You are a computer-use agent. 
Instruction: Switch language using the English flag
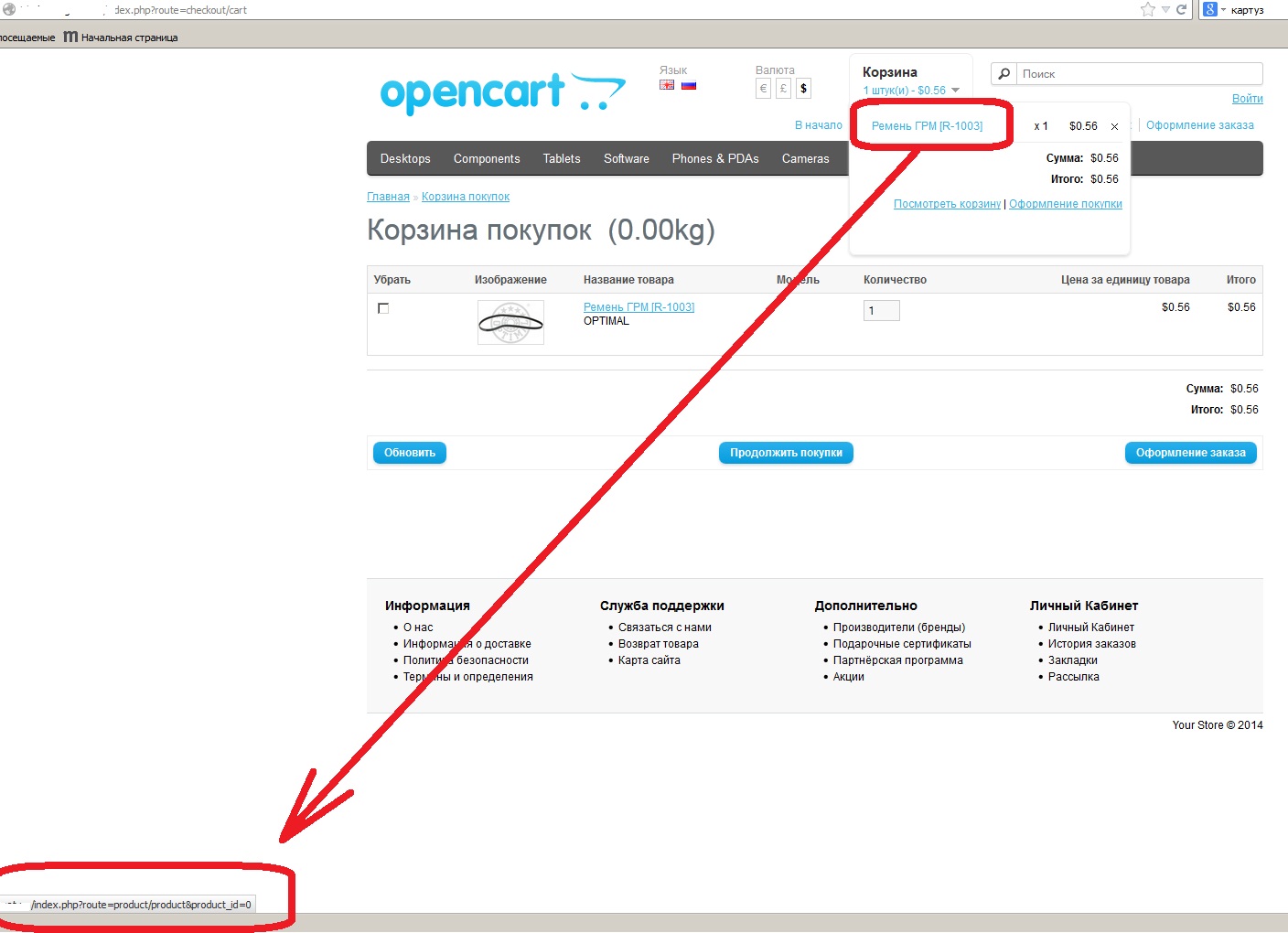[x=667, y=85]
